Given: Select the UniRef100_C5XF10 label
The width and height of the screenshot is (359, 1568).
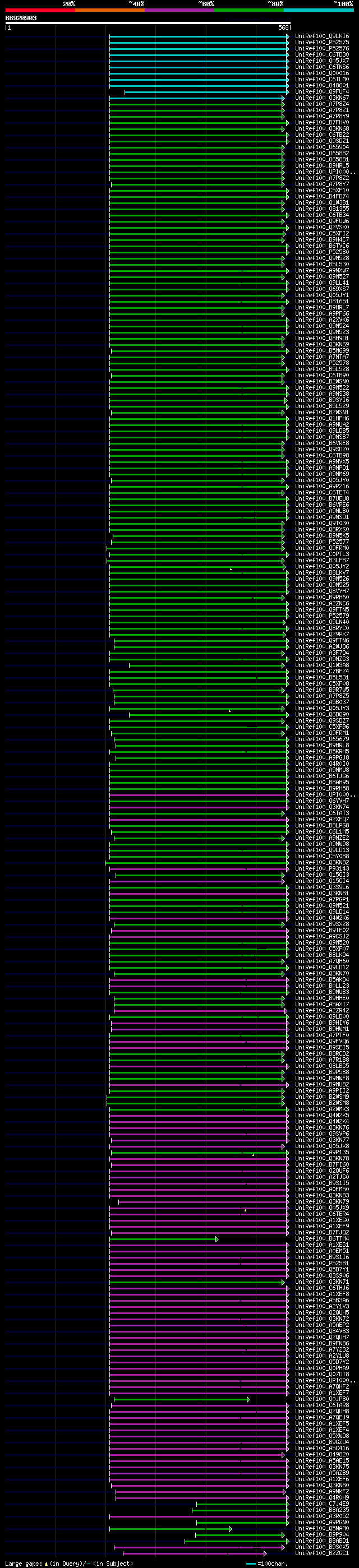Looking at the screenshot, I should [x=323, y=191].
